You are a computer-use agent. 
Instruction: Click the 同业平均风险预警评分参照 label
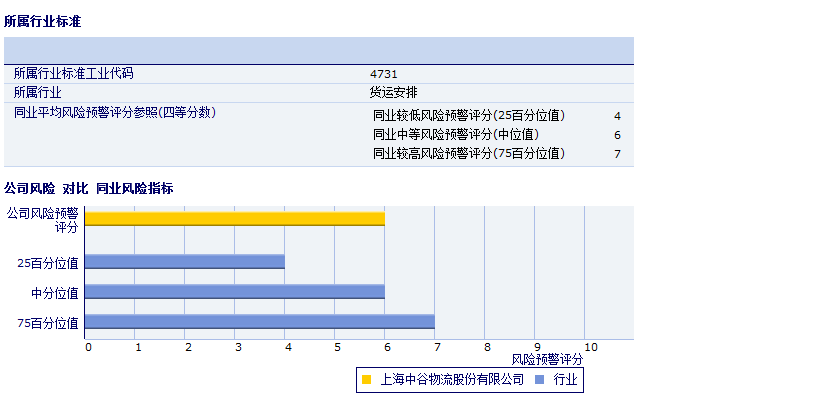point(115,113)
